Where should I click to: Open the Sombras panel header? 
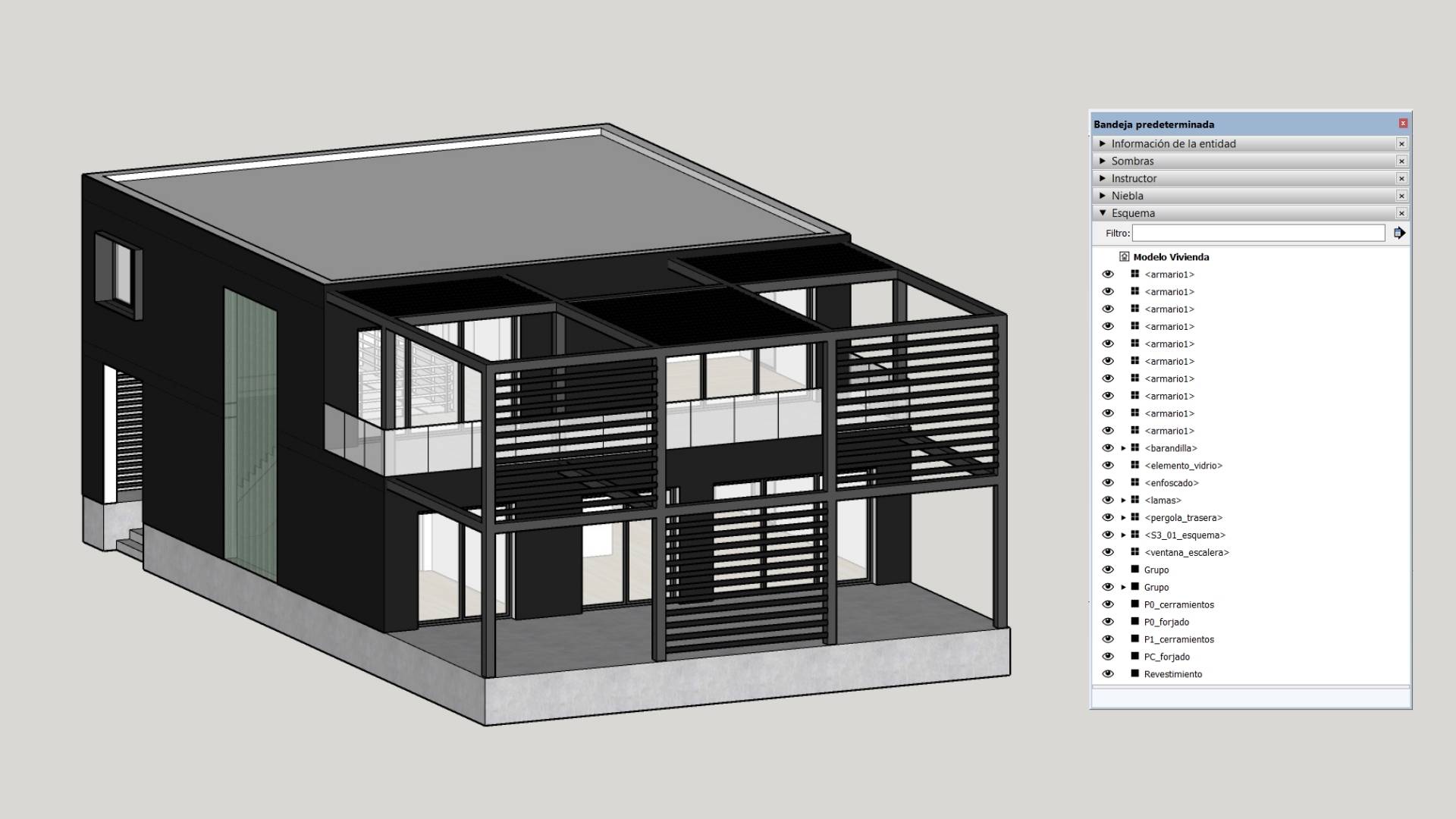1134,161
